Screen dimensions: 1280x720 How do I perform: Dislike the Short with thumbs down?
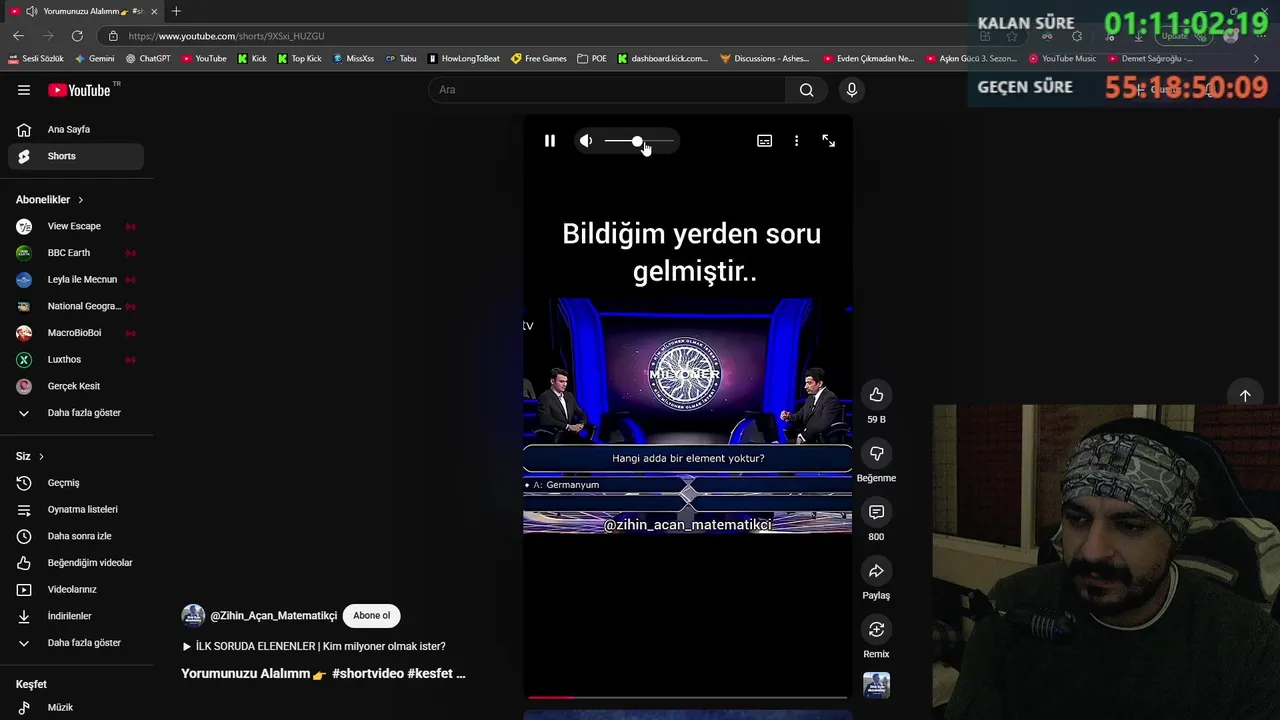(876, 453)
